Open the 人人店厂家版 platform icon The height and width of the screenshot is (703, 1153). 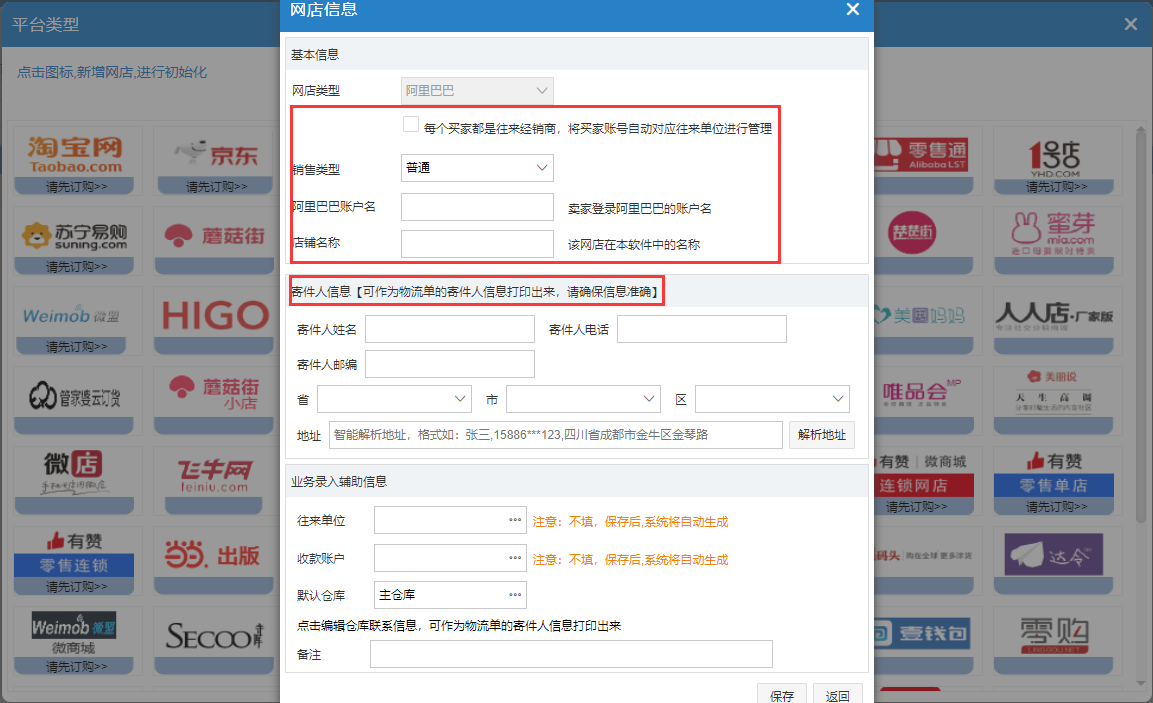click(1054, 315)
